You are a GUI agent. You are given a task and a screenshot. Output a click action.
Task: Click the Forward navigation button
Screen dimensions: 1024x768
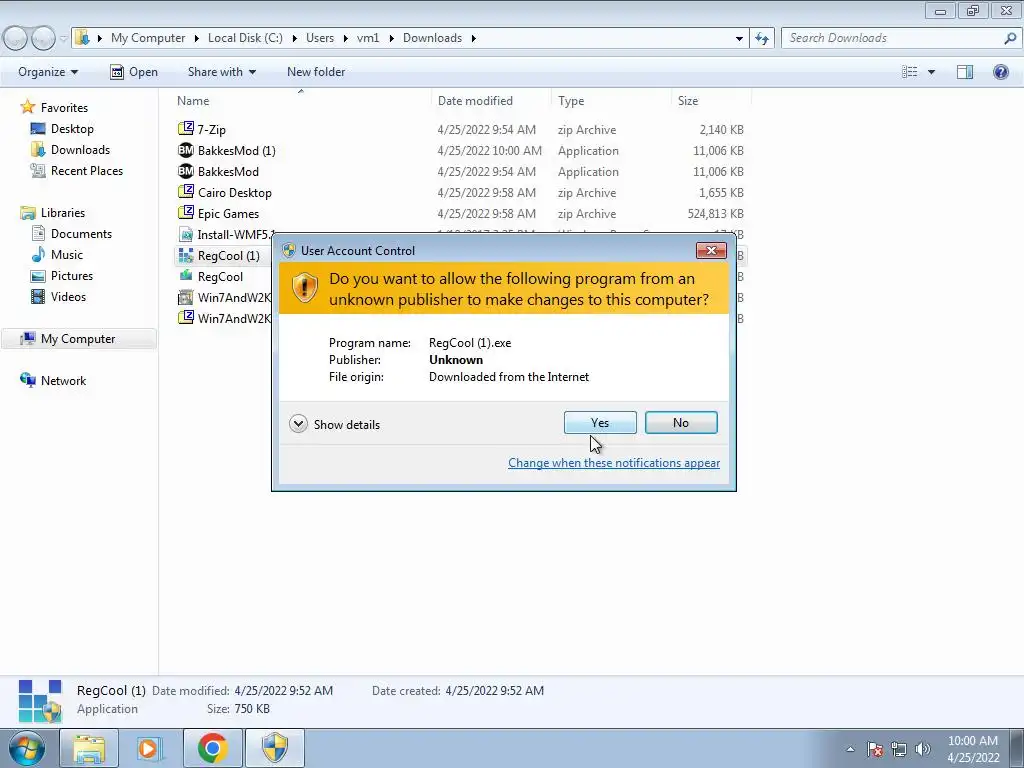coord(43,38)
